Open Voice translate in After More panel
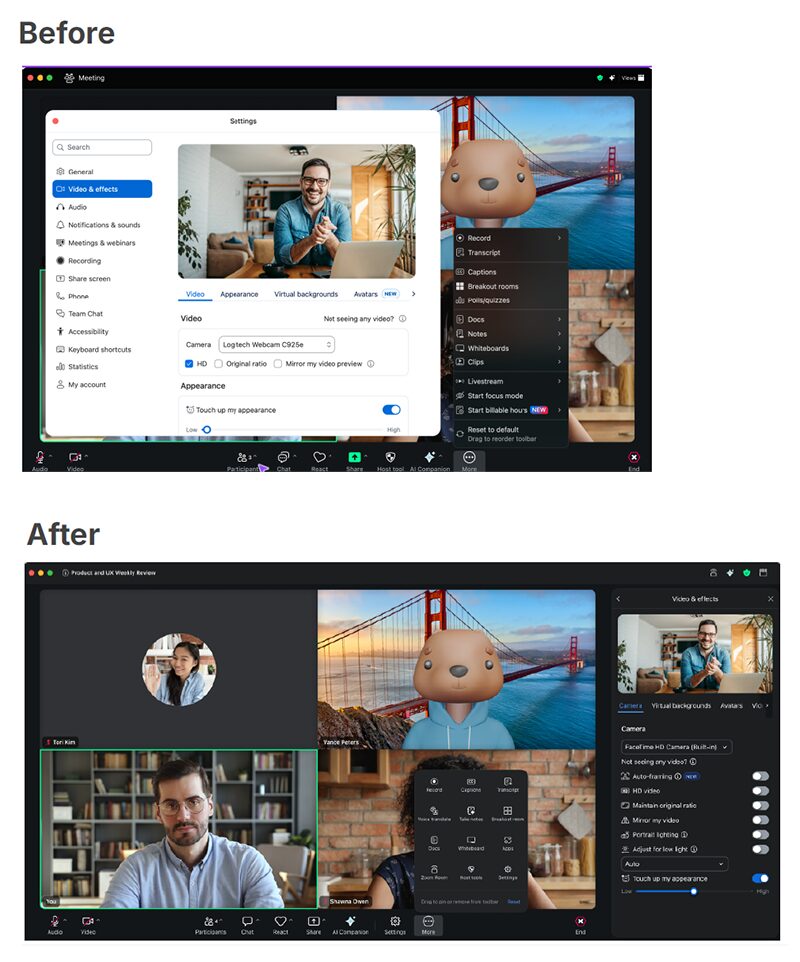 [x=434, y=812]
